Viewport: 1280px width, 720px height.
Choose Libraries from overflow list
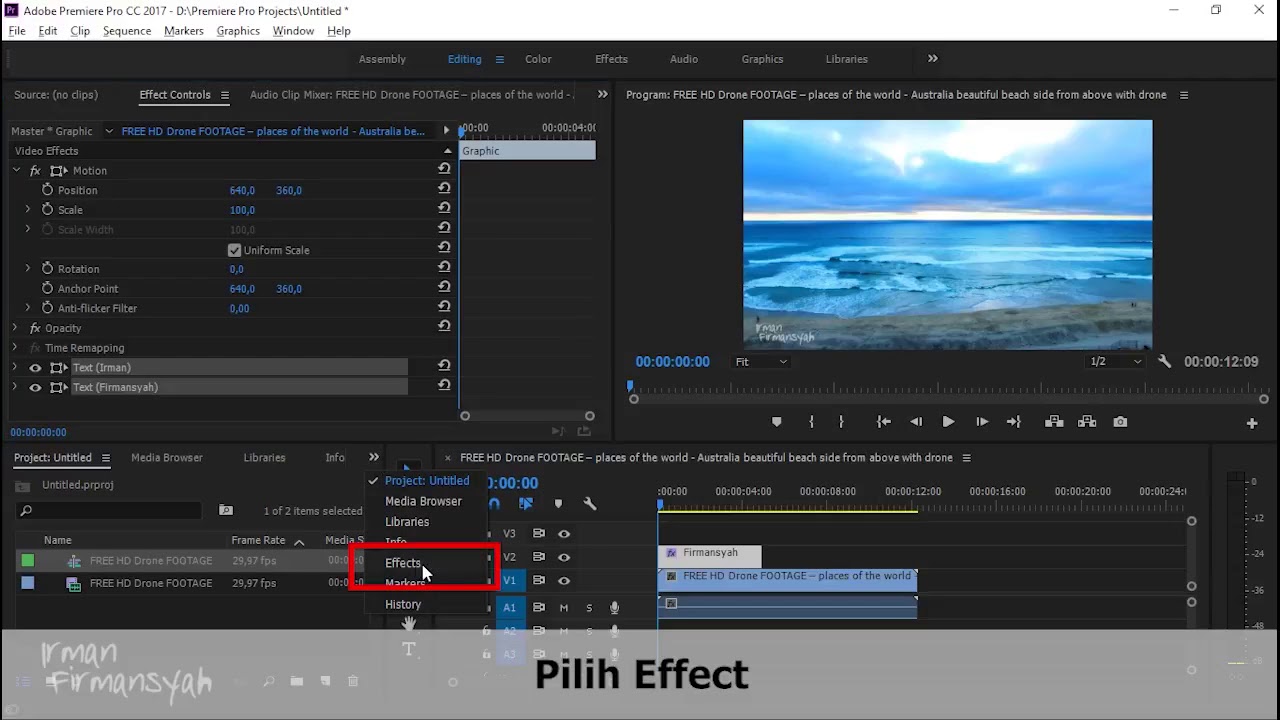click(x=407, y=522)
